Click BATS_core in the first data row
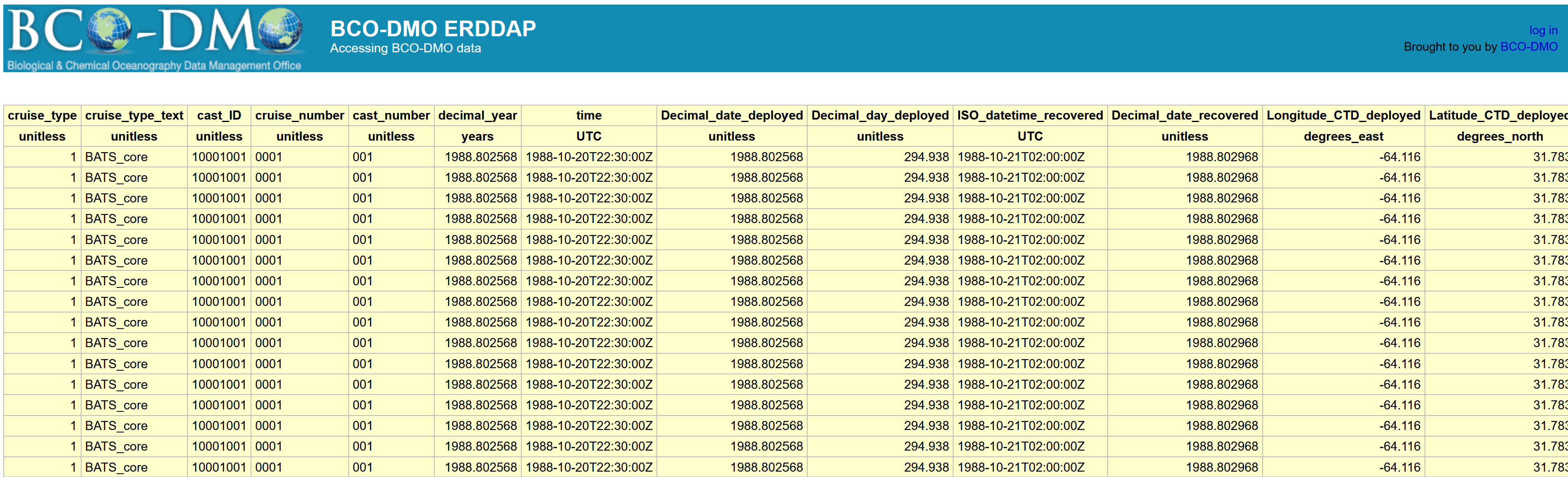 [x=116, y=157]
